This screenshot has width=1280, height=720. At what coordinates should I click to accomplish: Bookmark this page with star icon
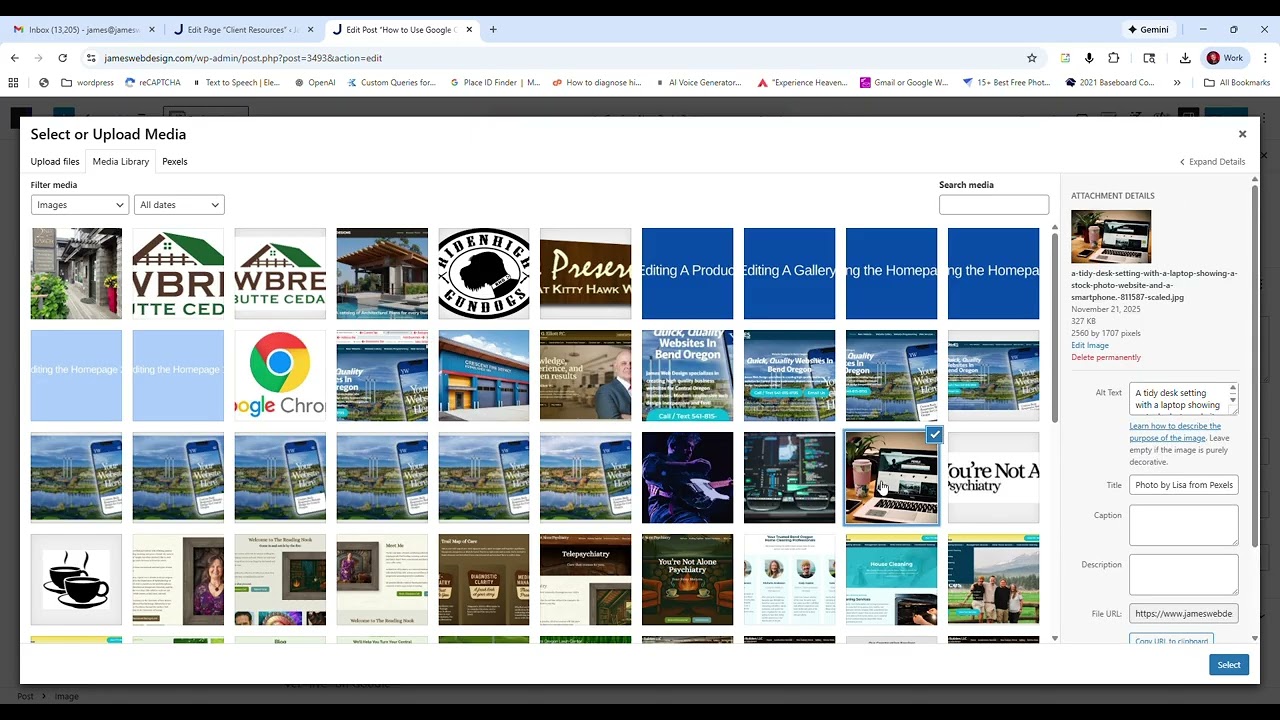[1032, 58]
